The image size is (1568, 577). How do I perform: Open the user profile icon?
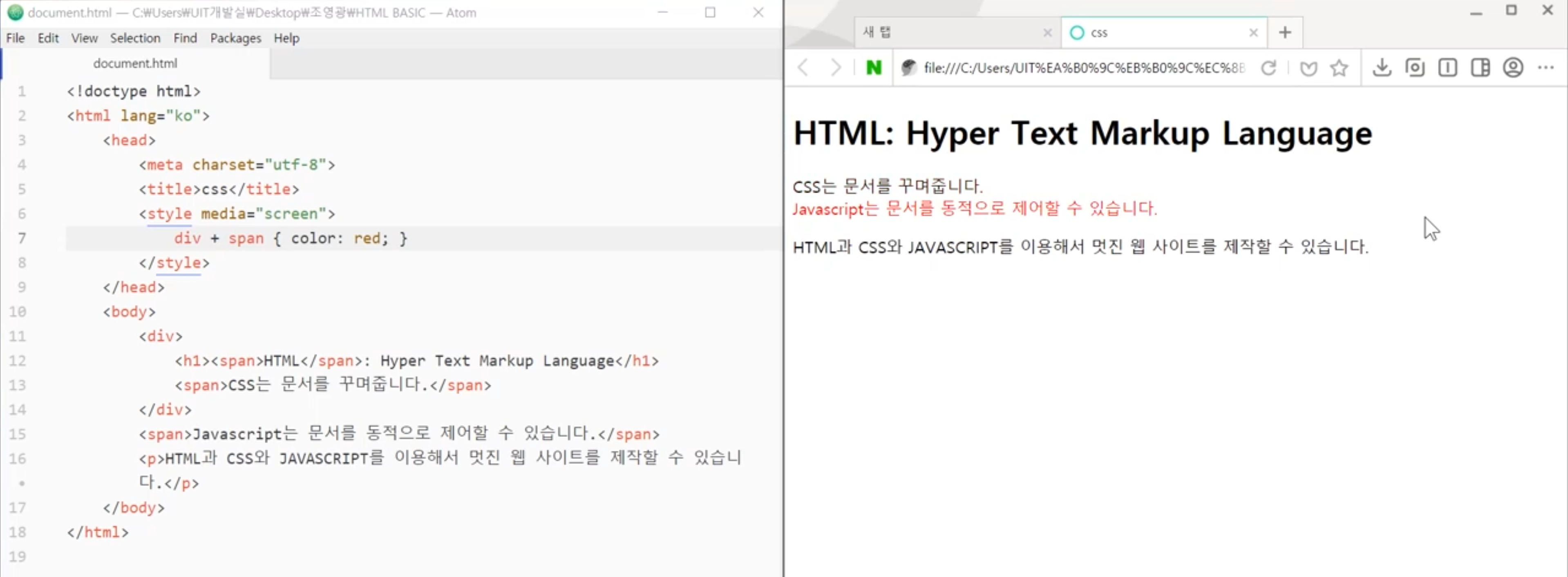1513,67
